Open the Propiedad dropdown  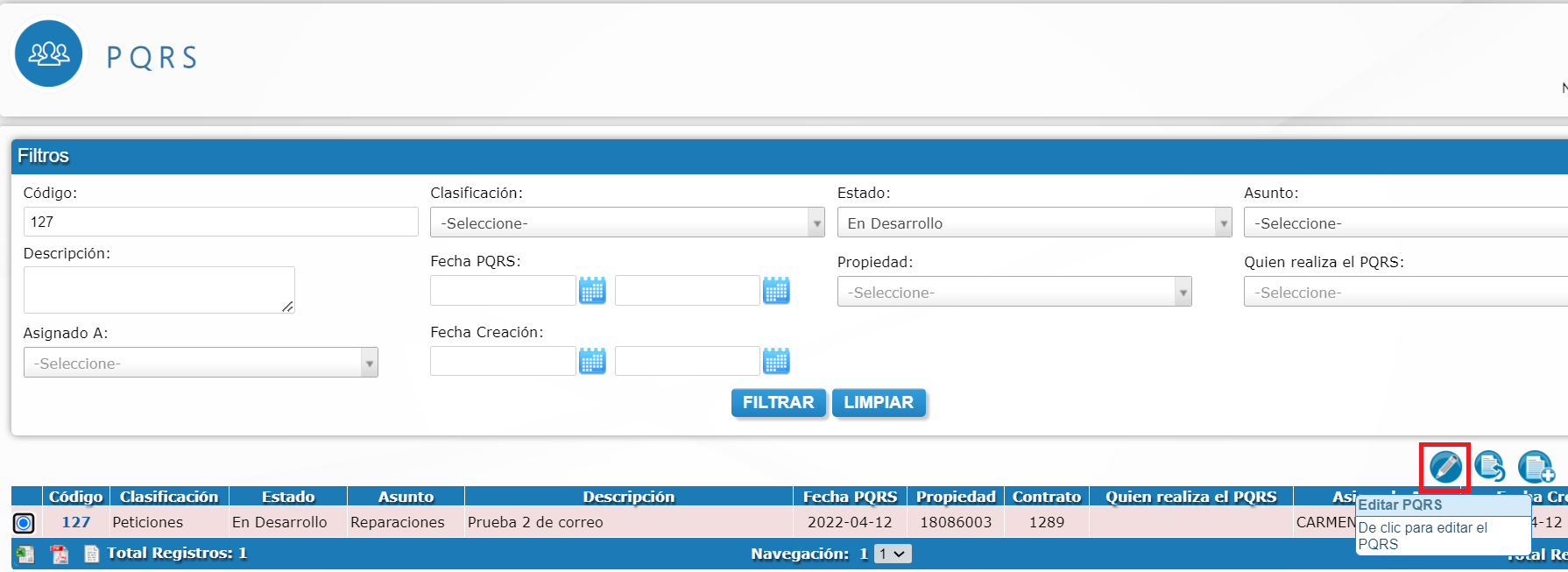pyautogui.click(x=1014, y=292)
